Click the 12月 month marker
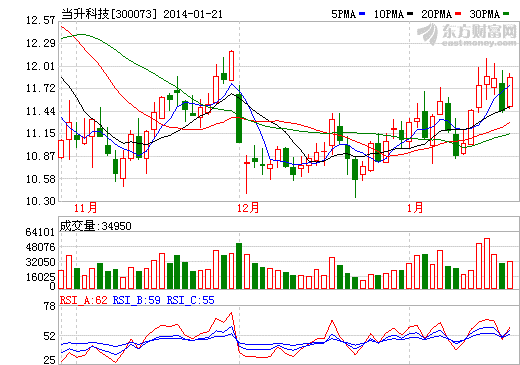Viewport: 520px width, 365px height. point(248,208)
